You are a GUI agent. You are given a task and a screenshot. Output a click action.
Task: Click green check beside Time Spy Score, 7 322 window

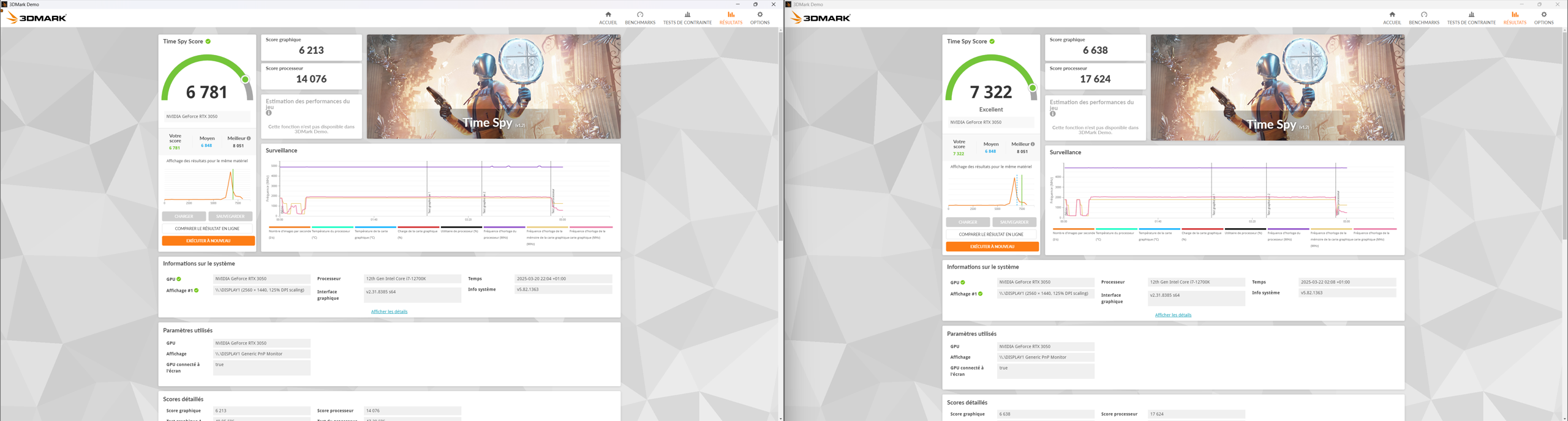(992, 42)
